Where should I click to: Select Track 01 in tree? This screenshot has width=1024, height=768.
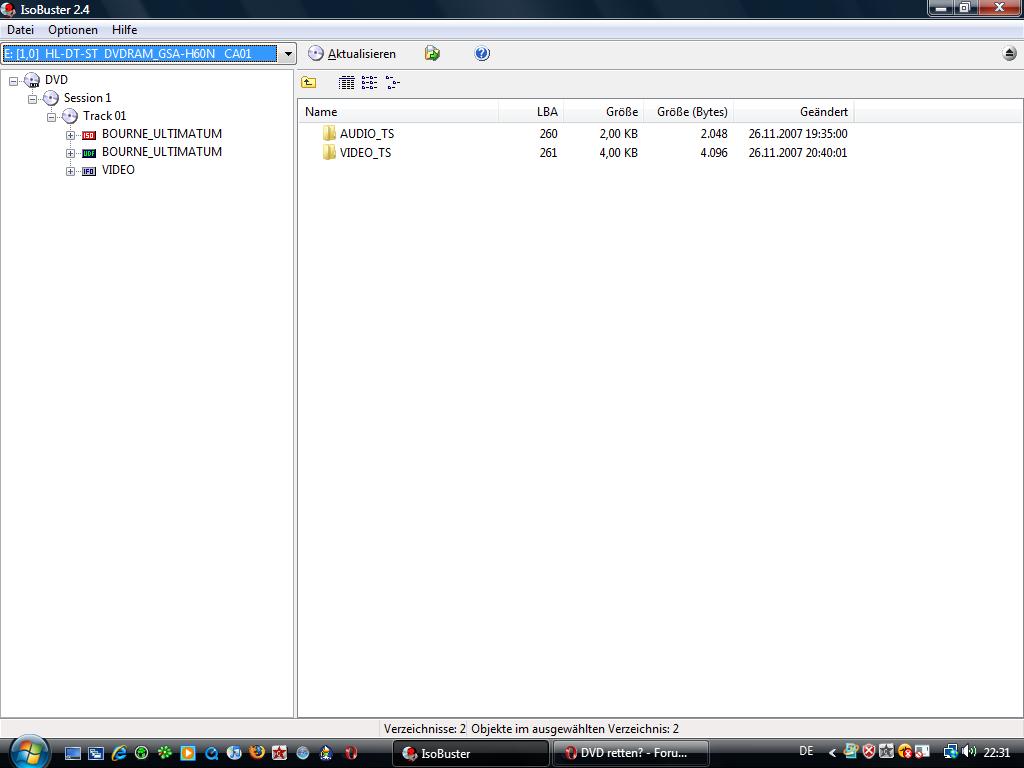(104, 116)
